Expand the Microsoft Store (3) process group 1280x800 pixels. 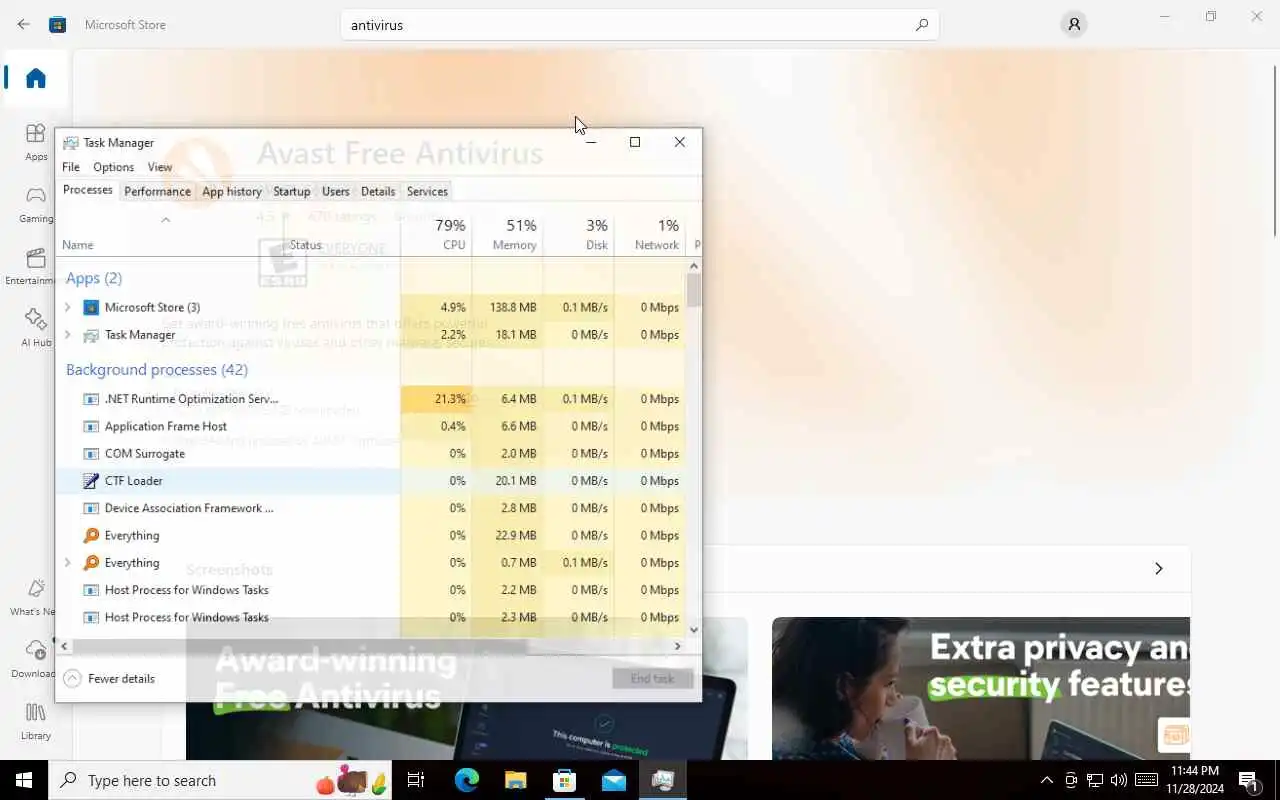(x=67, y=307)
